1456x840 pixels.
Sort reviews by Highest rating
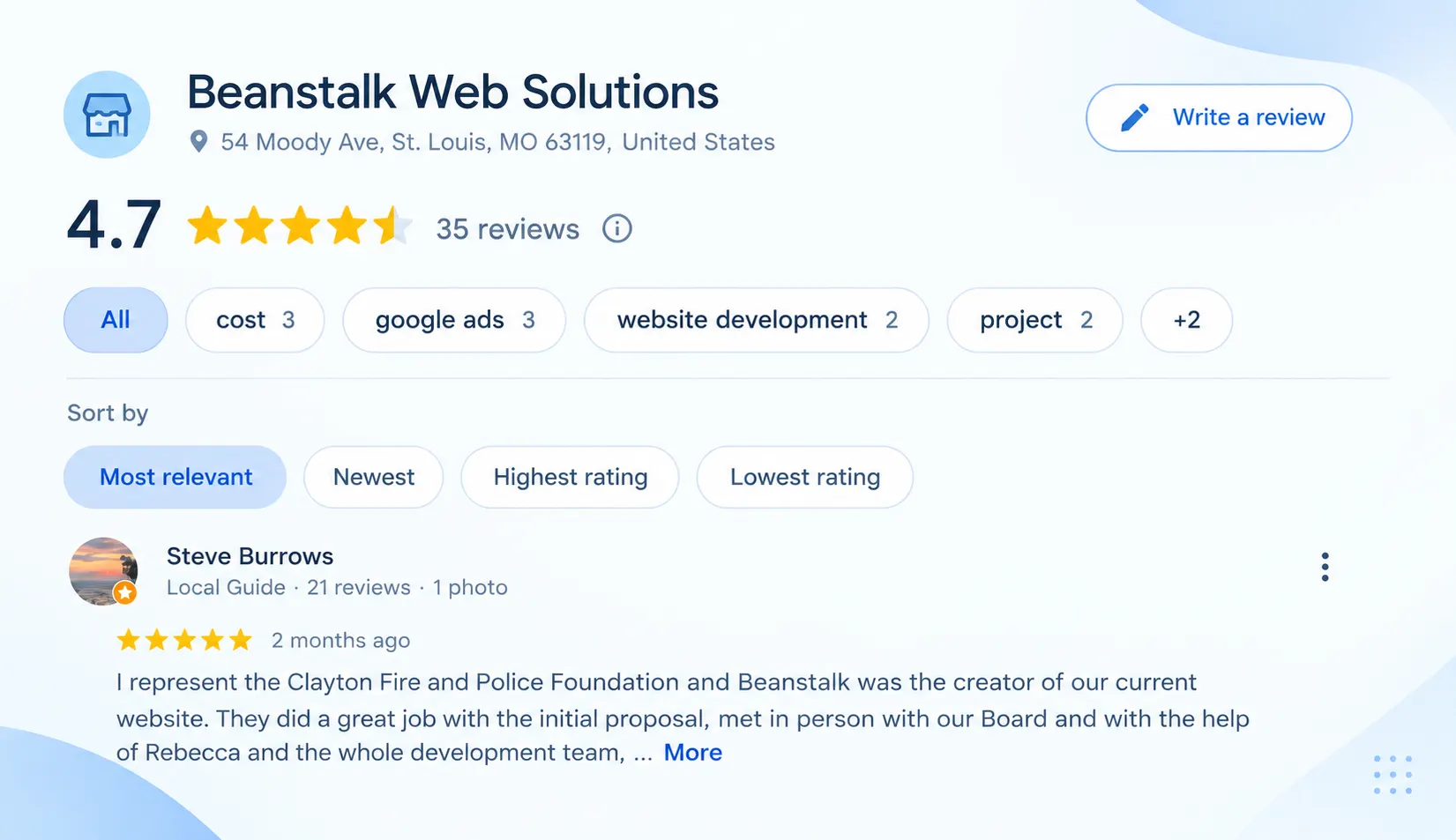click(x=570, y=477)
